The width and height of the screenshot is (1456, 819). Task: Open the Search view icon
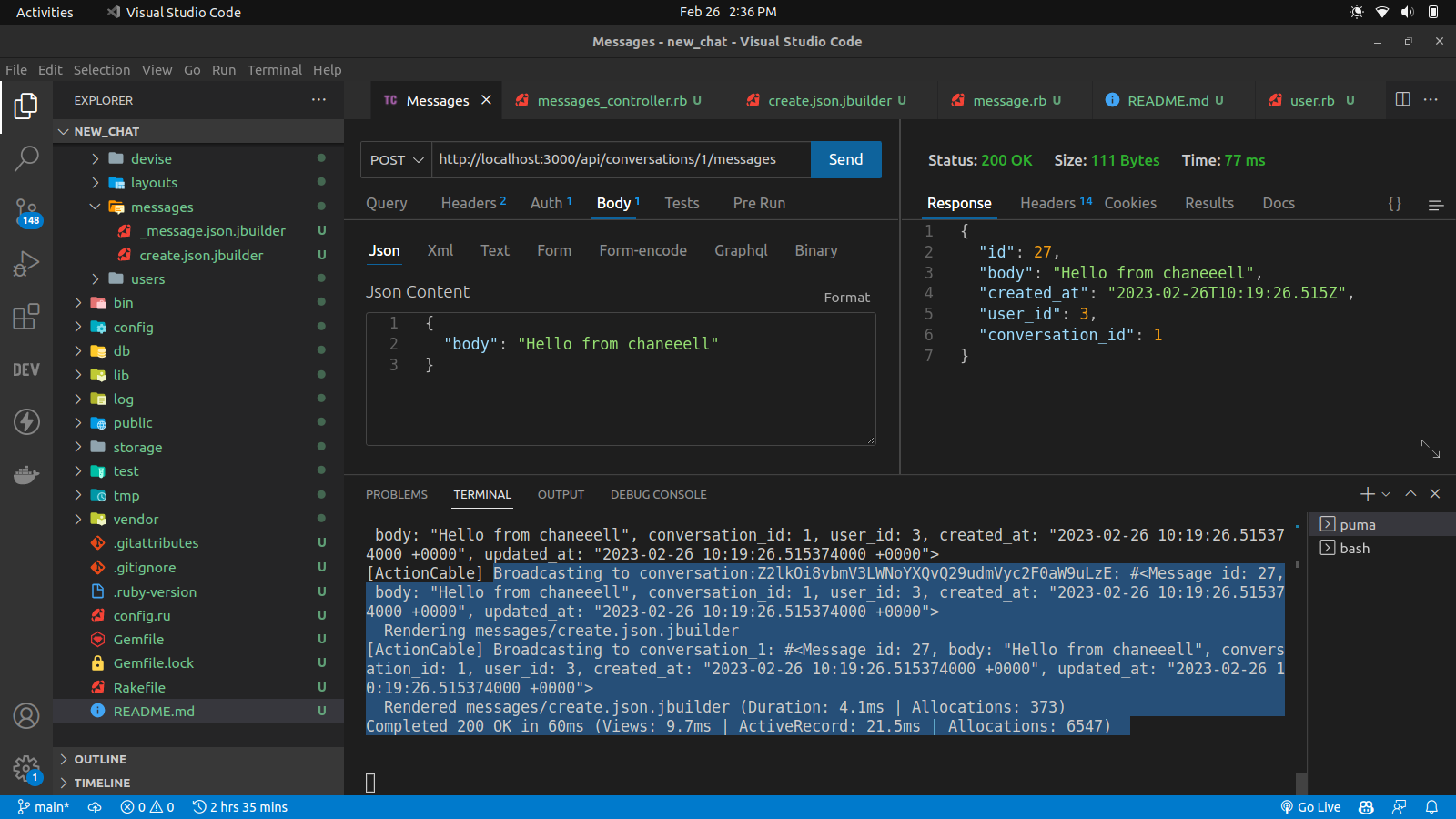26,158
